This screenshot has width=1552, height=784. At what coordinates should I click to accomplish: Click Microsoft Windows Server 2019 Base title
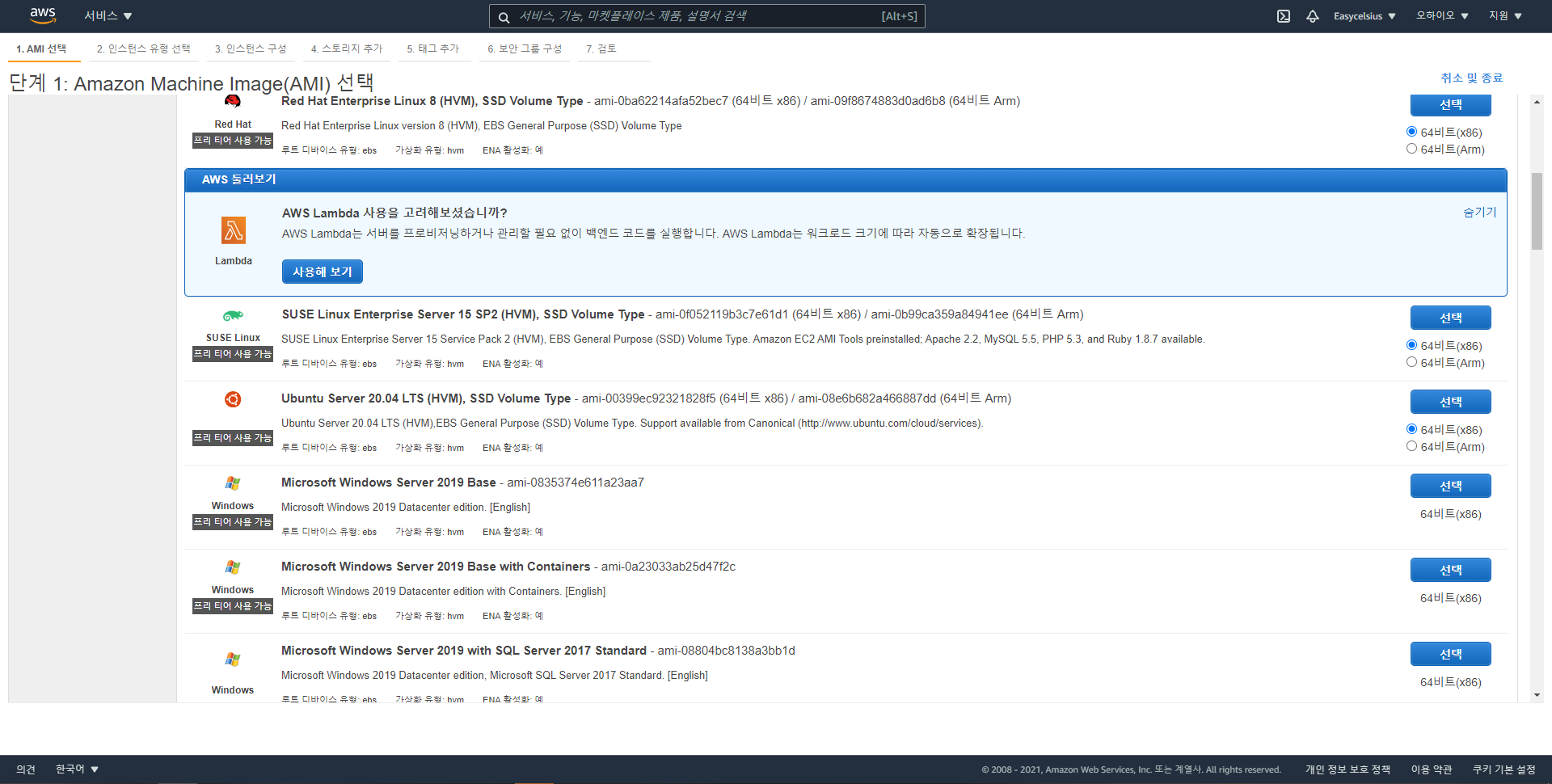pyautogui.click(x=389, y=483)
